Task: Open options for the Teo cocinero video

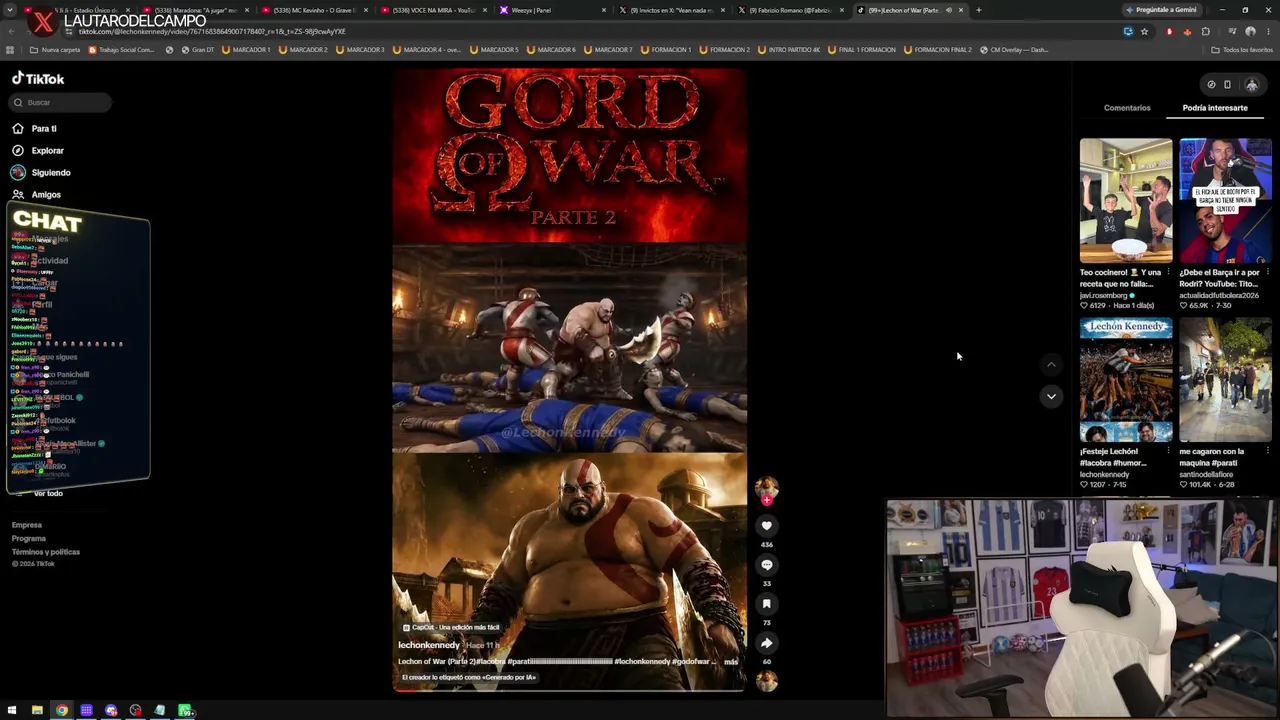Action: (1168, 272)
